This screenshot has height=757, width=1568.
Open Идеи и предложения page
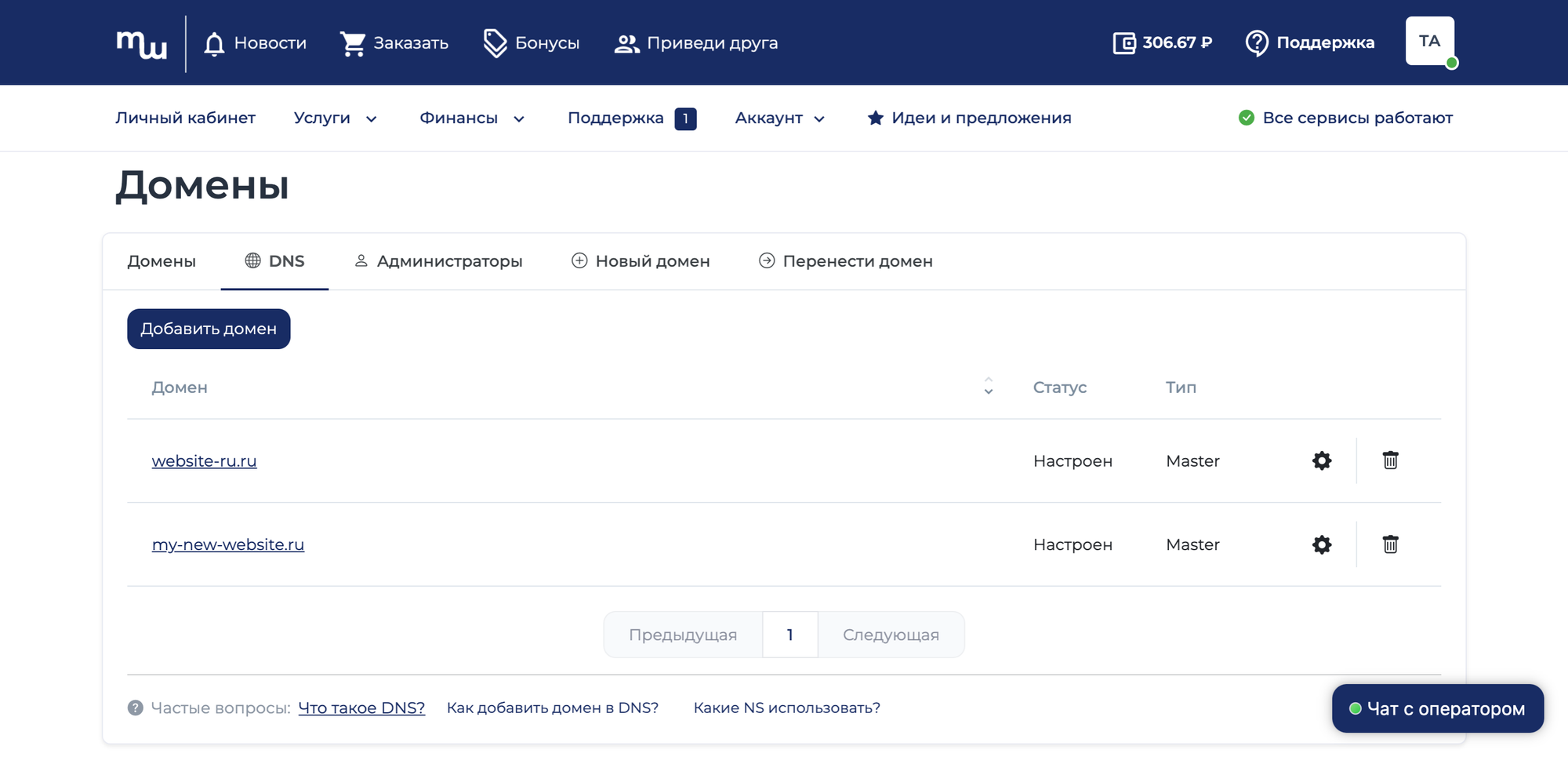point(982,118)
